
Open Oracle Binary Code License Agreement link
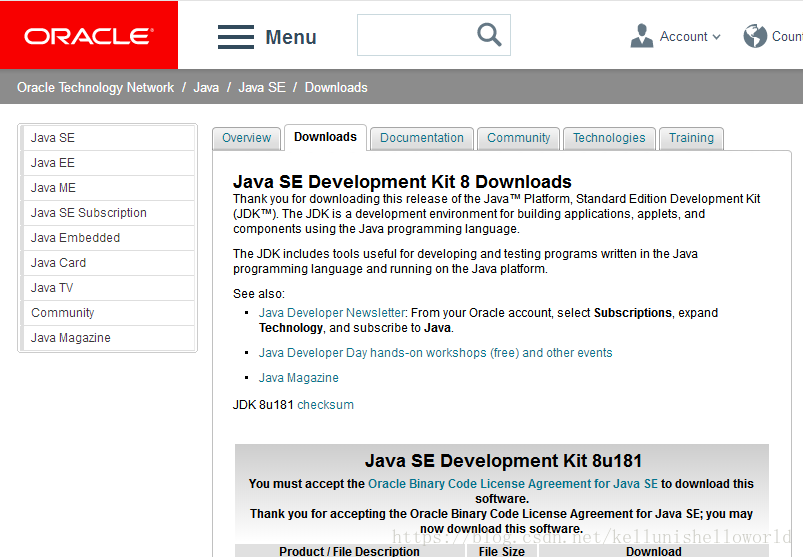(x=513, y=484)
